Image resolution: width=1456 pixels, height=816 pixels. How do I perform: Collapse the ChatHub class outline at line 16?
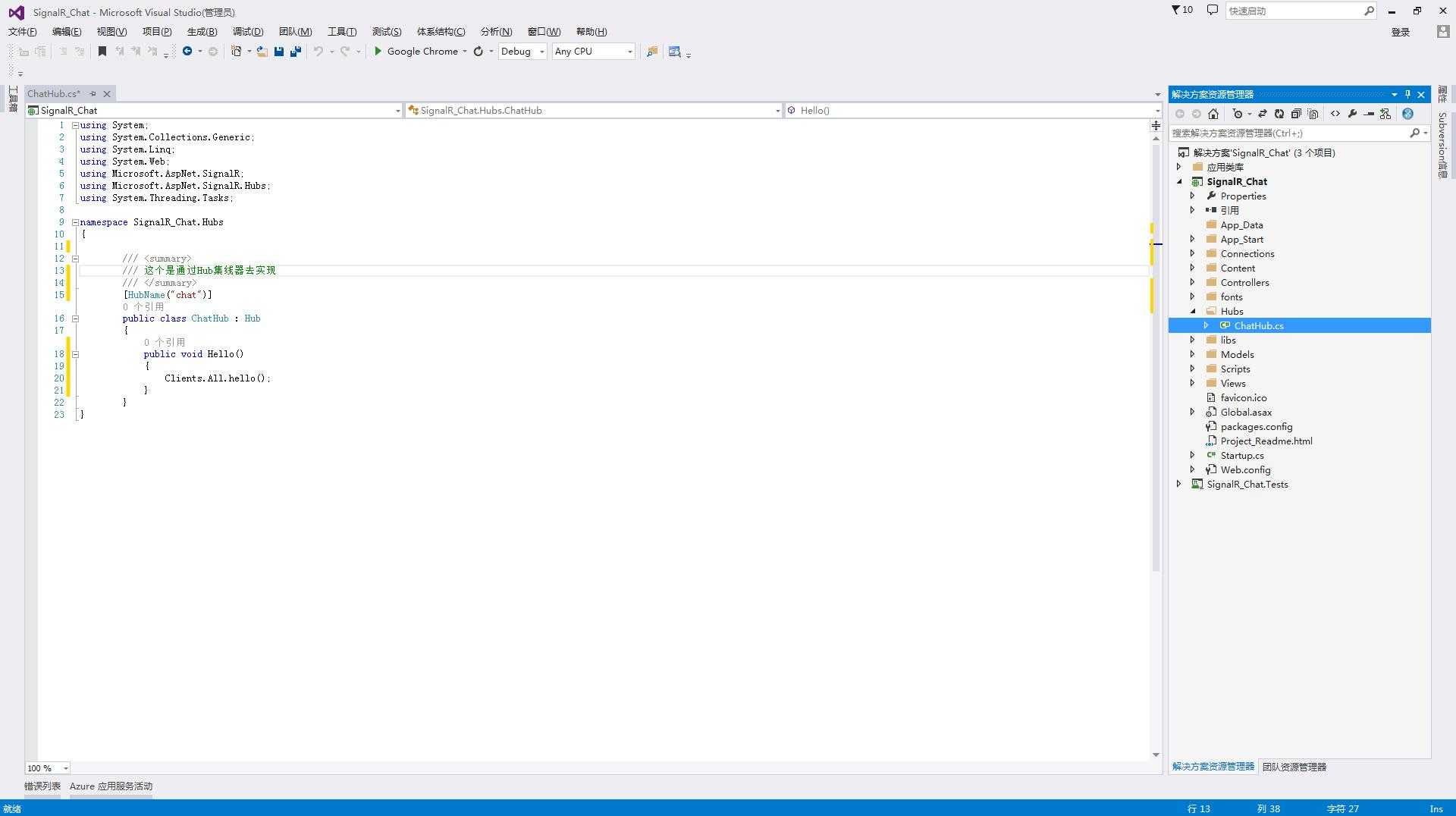tap(75, 319)
